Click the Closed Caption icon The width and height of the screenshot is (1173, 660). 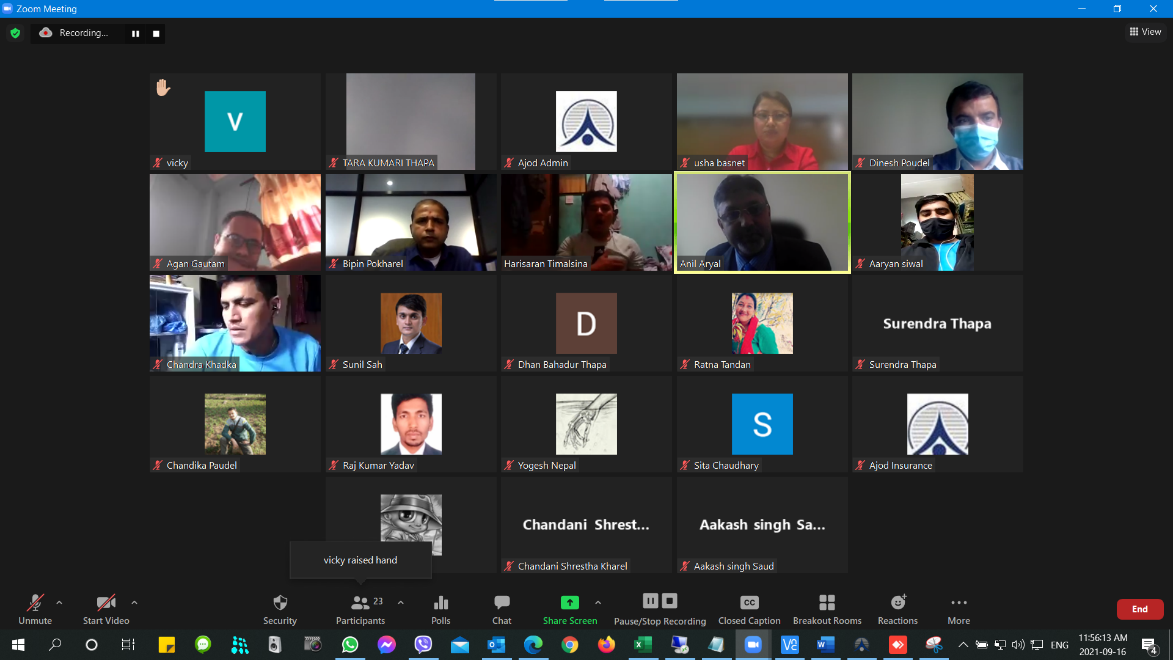[x=749, y=603]
